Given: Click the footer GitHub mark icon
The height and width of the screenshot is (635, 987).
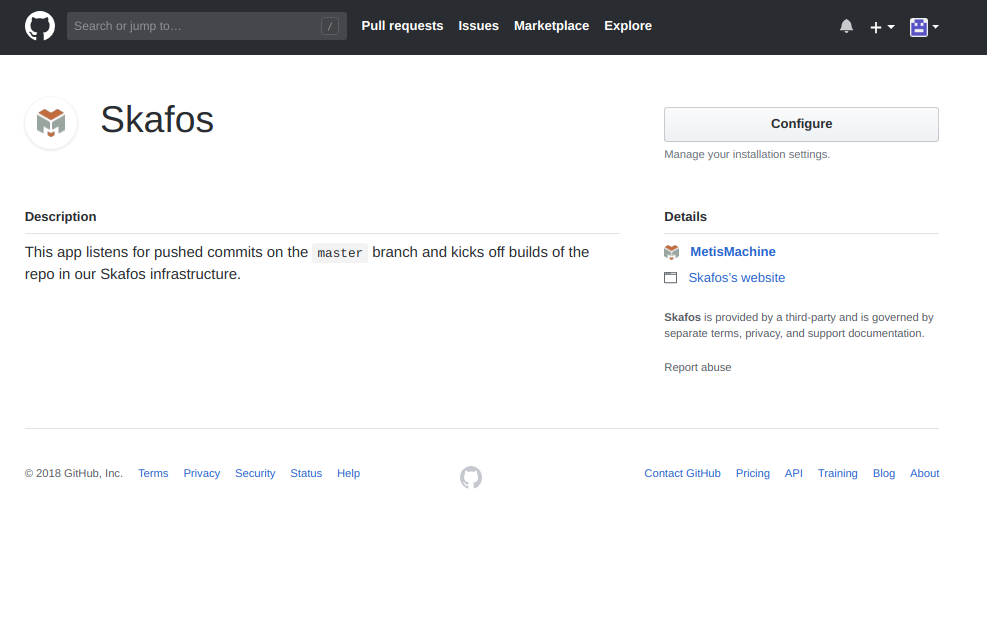Looking at the screenshot, I should (471, 477).
